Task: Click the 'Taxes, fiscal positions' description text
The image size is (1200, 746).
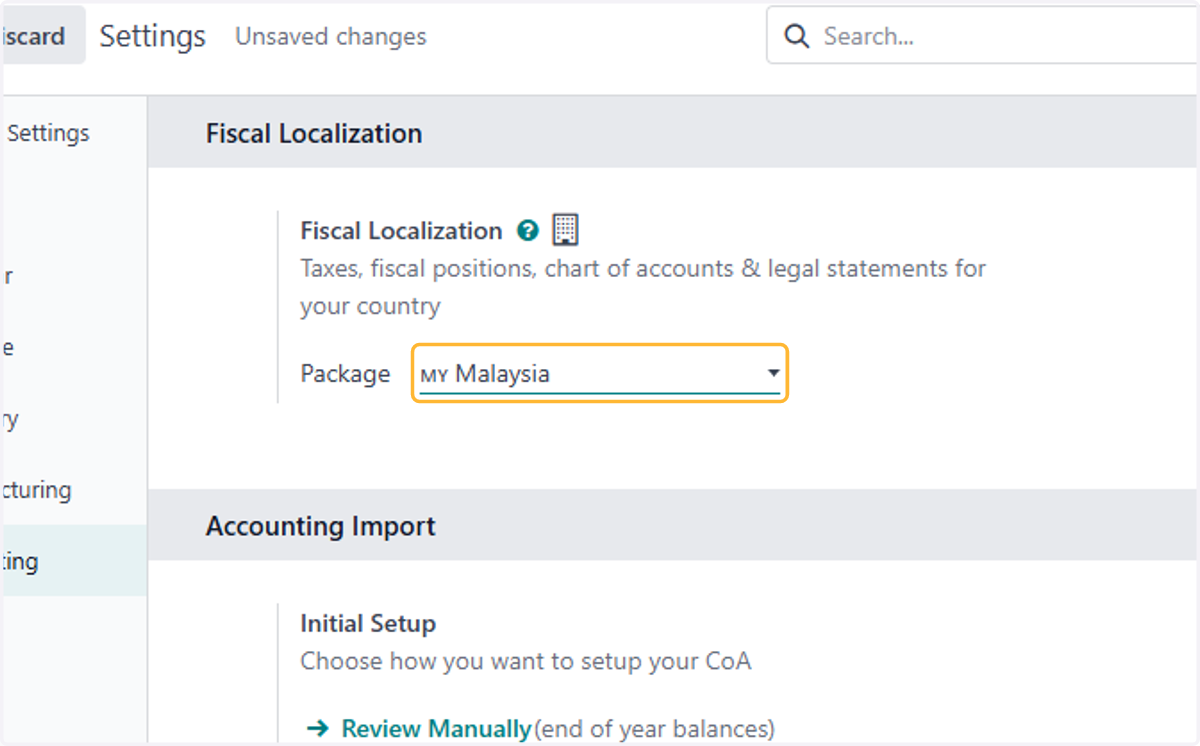Action: click(643, 287)
